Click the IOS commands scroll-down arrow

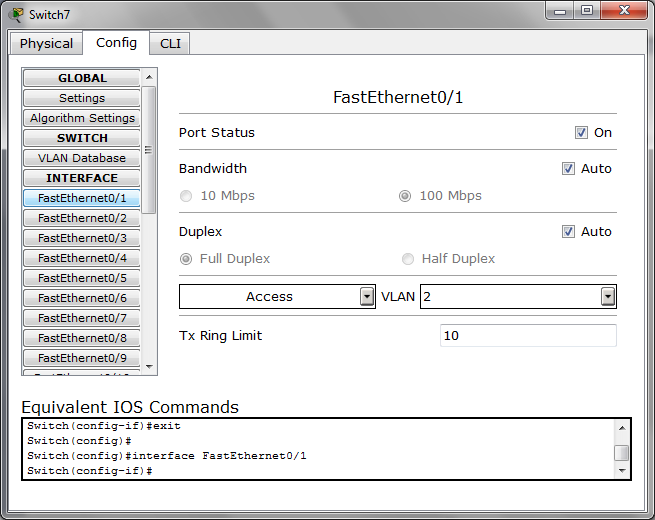622,471
